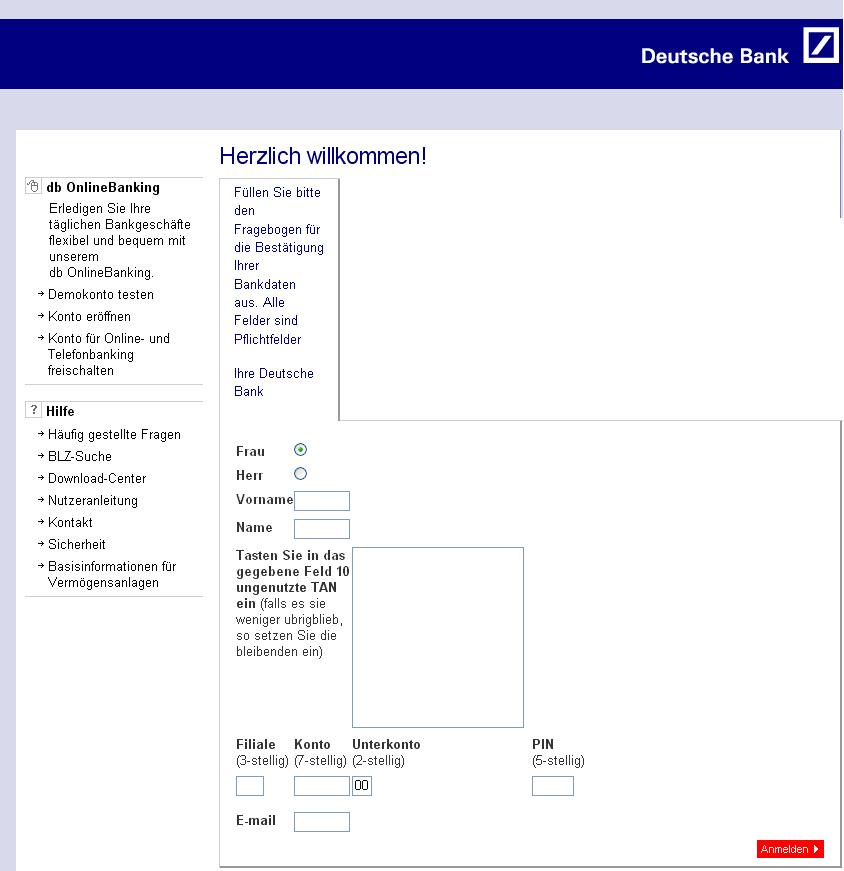Viewport: 844px width, 871px height.
Task: Select the Herr radio button
Action: (300, 473)
